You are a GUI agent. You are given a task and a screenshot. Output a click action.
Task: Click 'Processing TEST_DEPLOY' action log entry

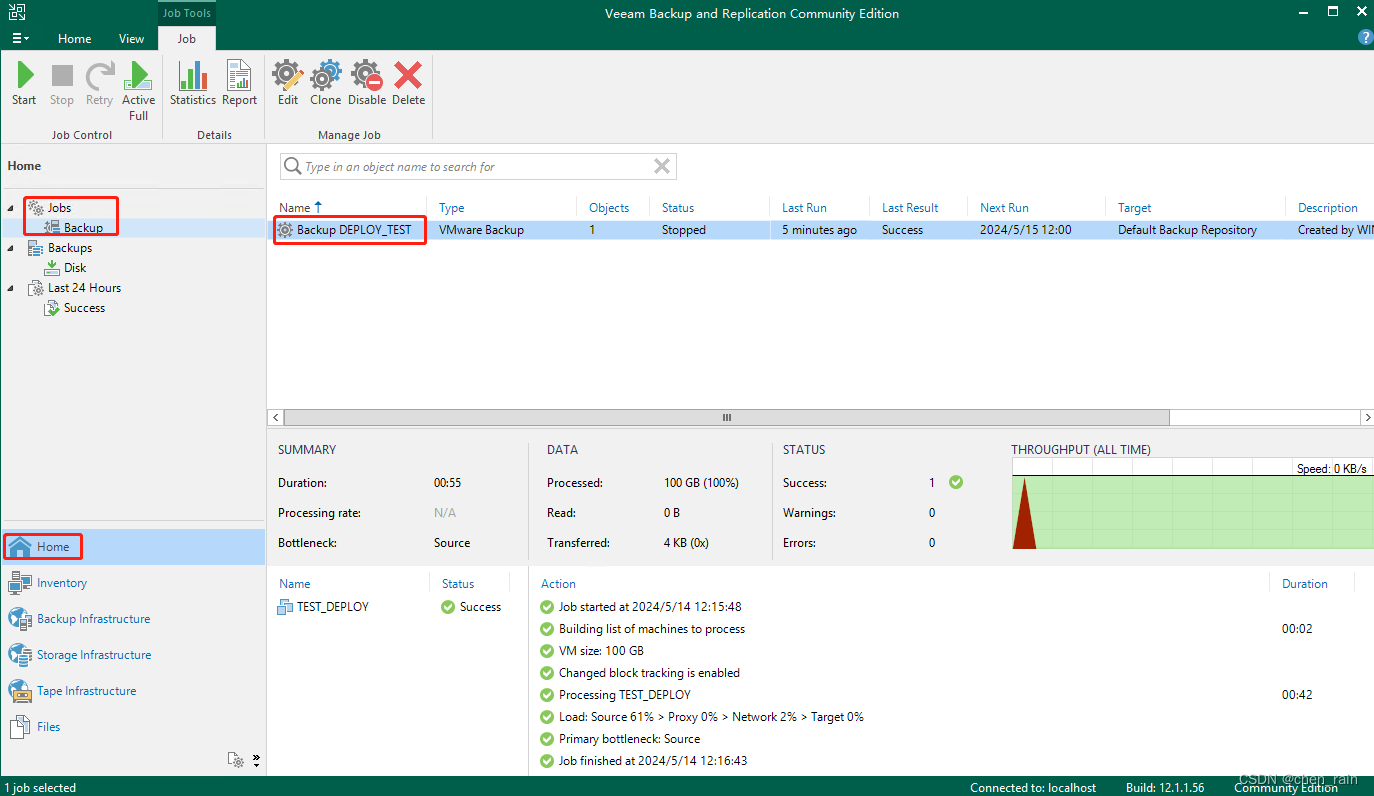[x=625, y=695]
